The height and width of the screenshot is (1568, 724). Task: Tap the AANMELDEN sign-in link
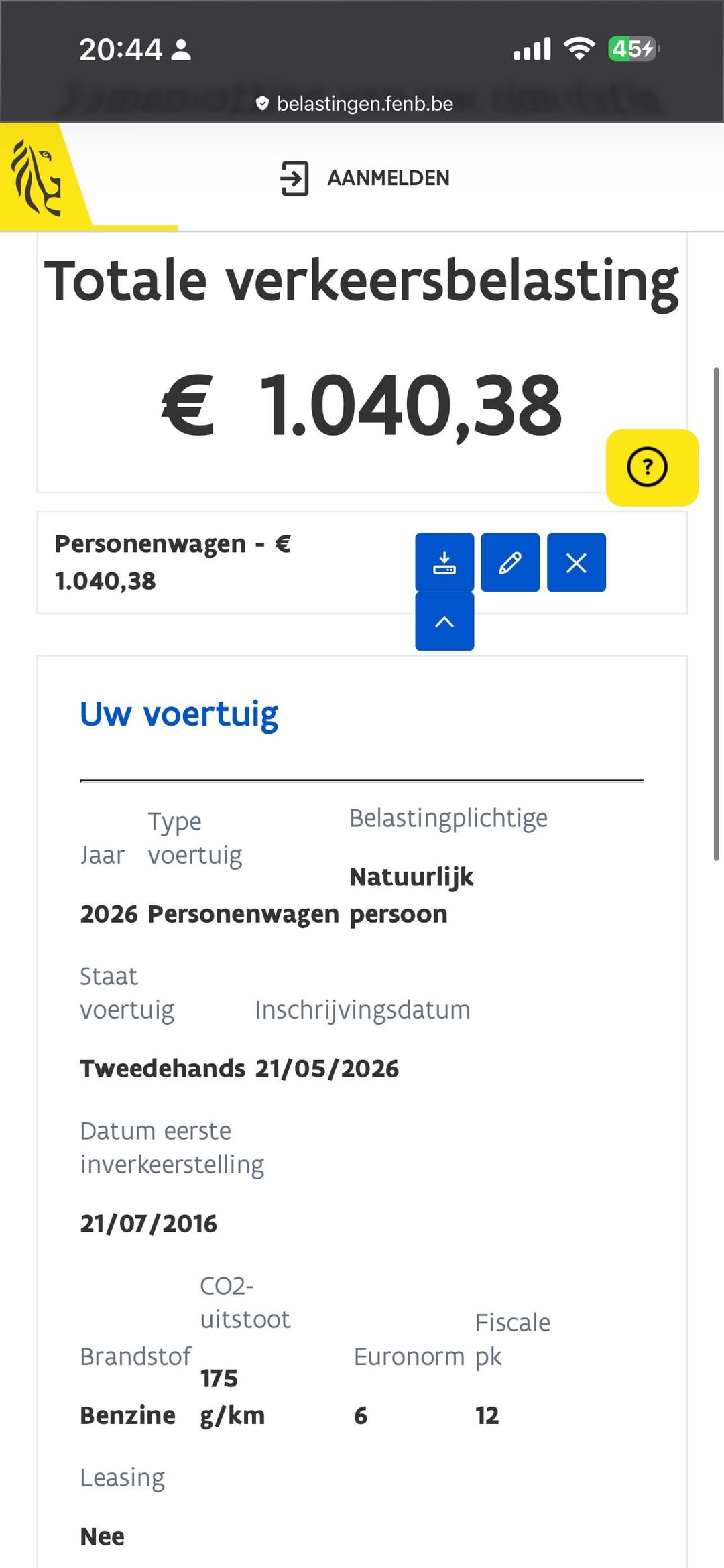388,178
